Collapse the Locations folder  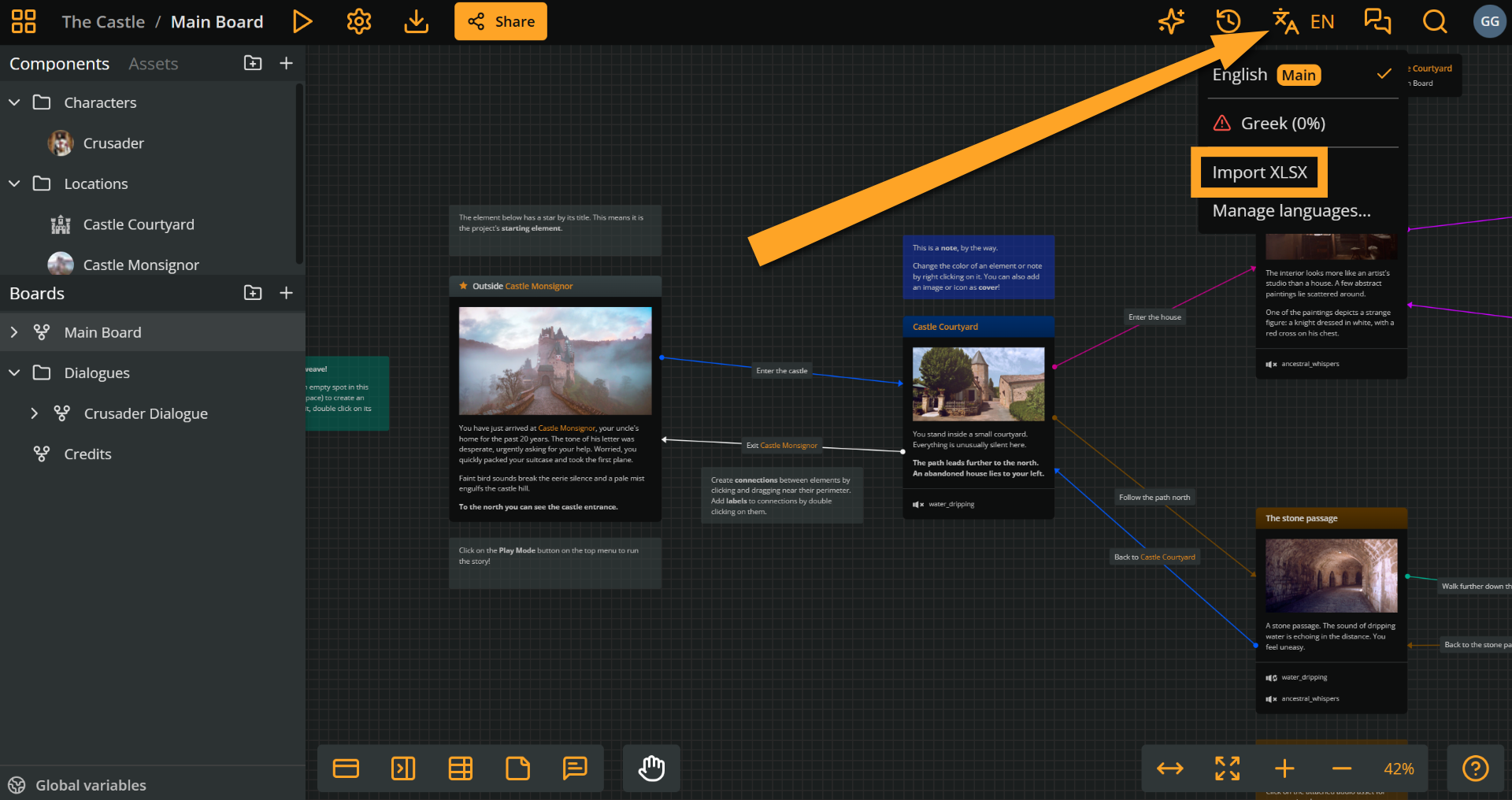(x=14, y=183)
